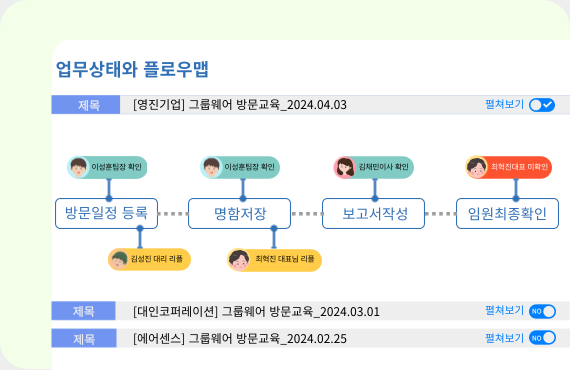Image resolution: width=570 pixels, height=370 pixels.
Task: Open the red 최혁진대표 미확인 status badge
Action: [509, 167]
